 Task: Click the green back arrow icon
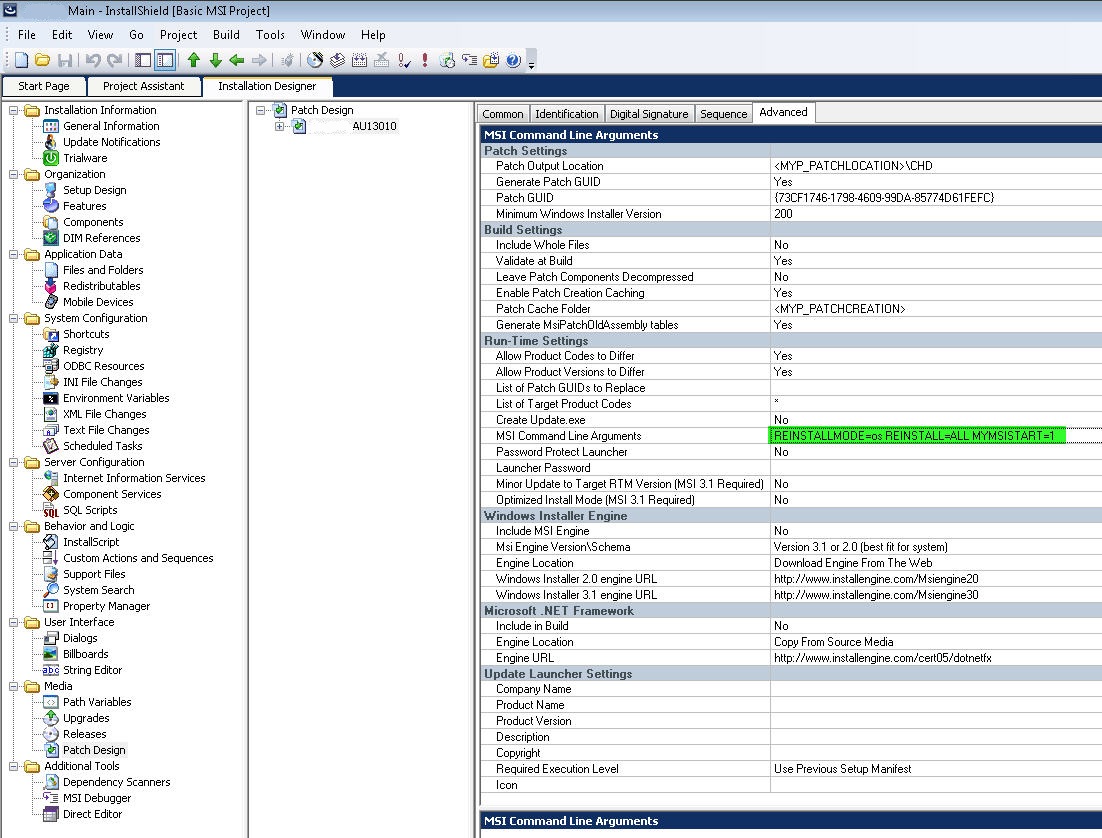tap(237, 61)
